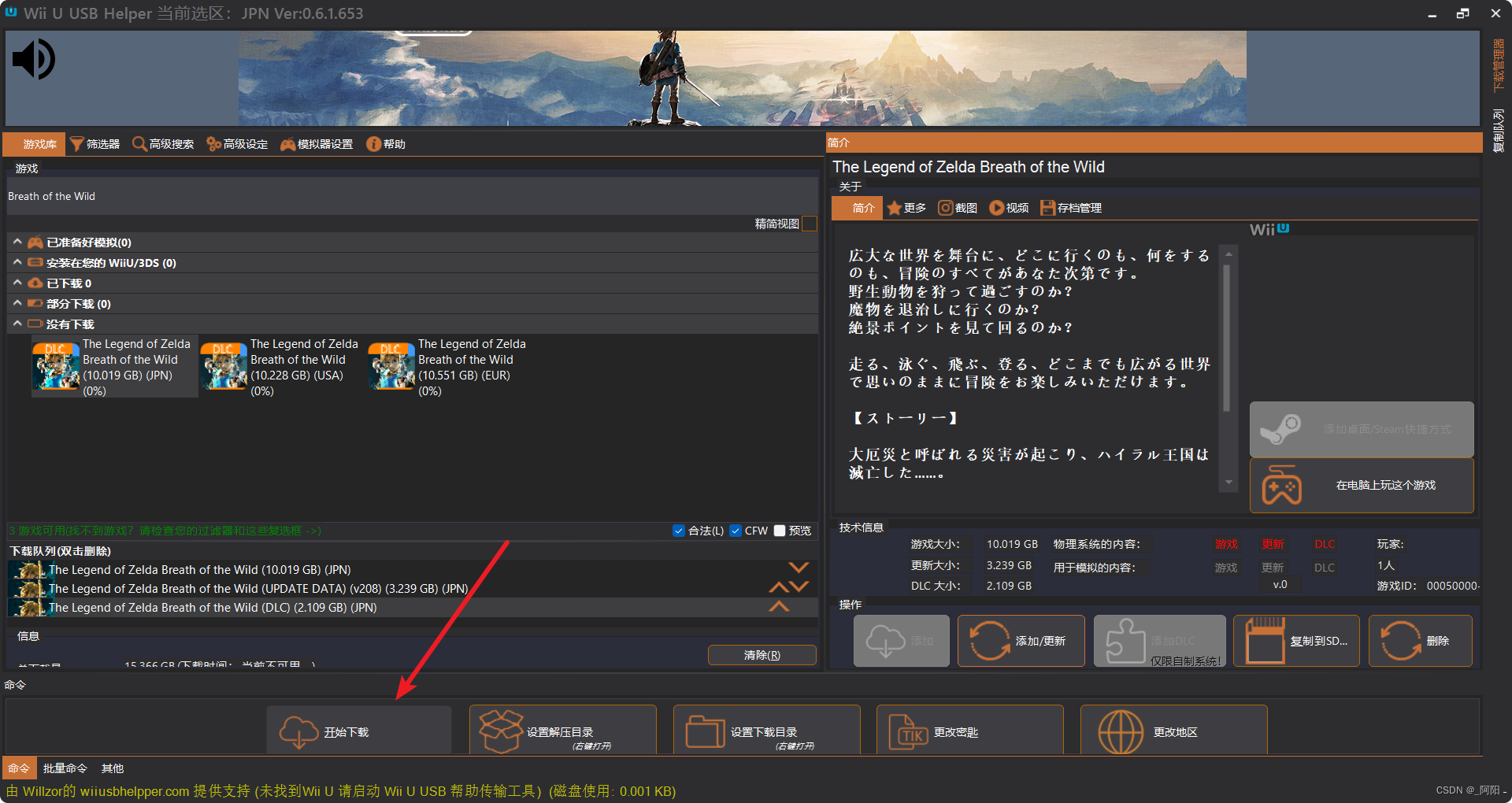This screenshot has height=803, width=1512.
Task: Click 更改密匙 change key button
Action: pyautogui.click(x=969, y=731)
